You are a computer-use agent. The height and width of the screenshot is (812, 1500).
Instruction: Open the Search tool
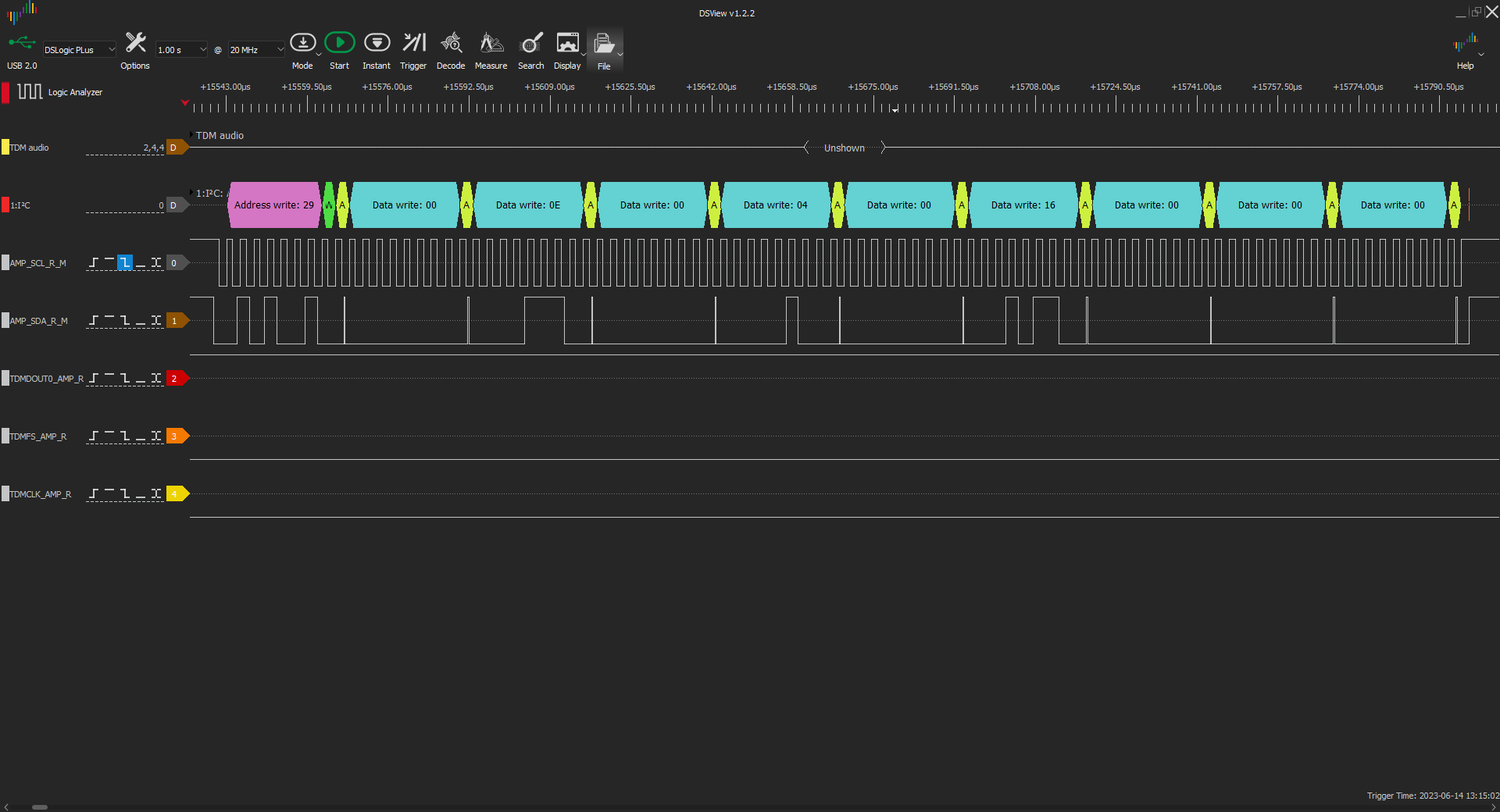tap(531, 51)
